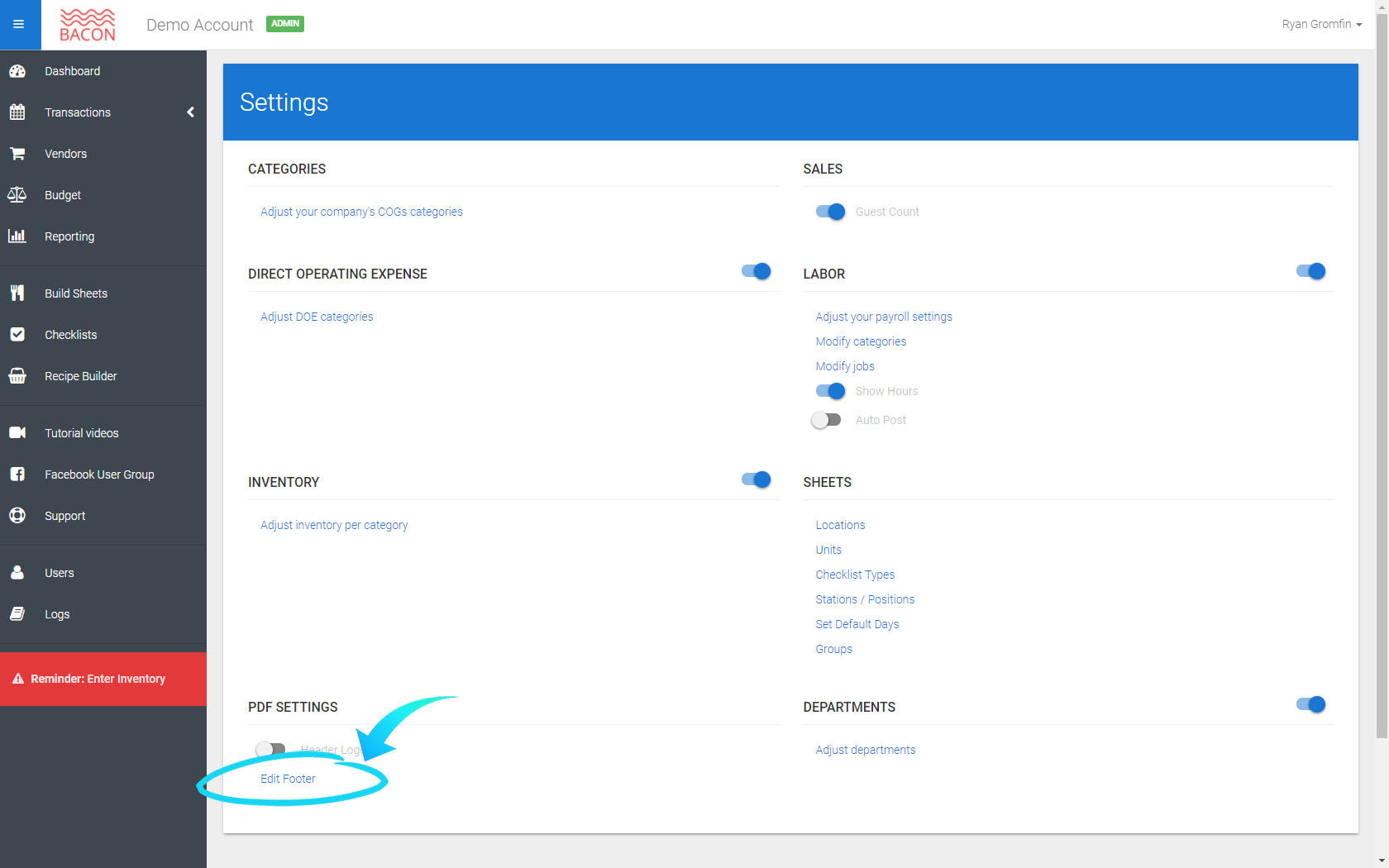The image size is (1389, 868).
Task: Expand the Transactions submenu chevron
Action: 191,112
